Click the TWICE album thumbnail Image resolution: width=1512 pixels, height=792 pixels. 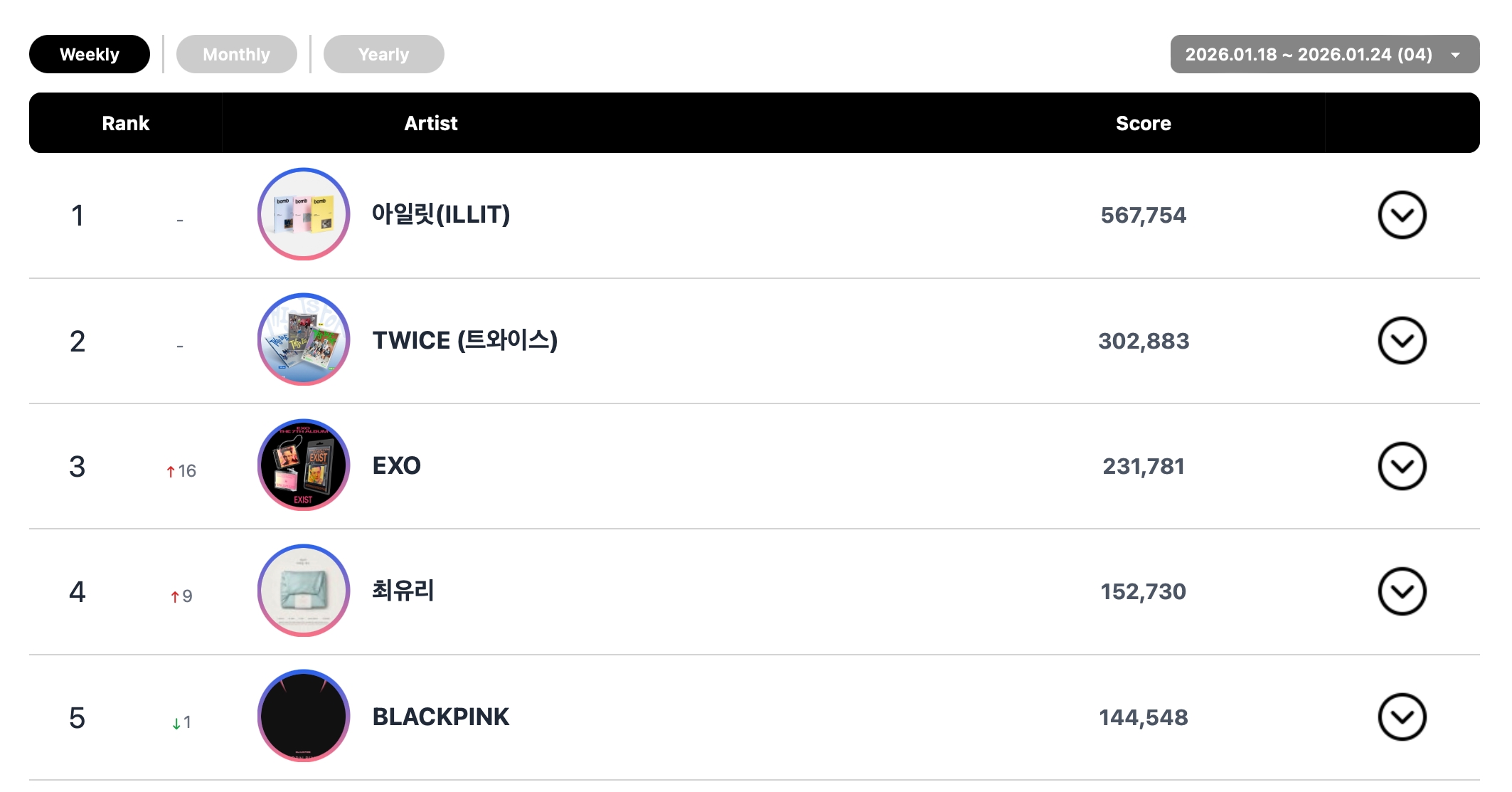[304, 339]
